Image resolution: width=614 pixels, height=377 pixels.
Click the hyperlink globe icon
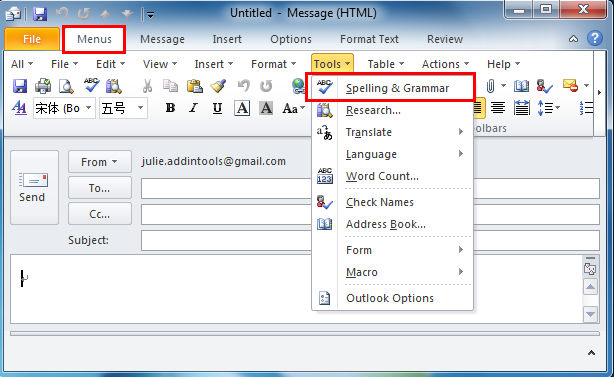[298, 86]
